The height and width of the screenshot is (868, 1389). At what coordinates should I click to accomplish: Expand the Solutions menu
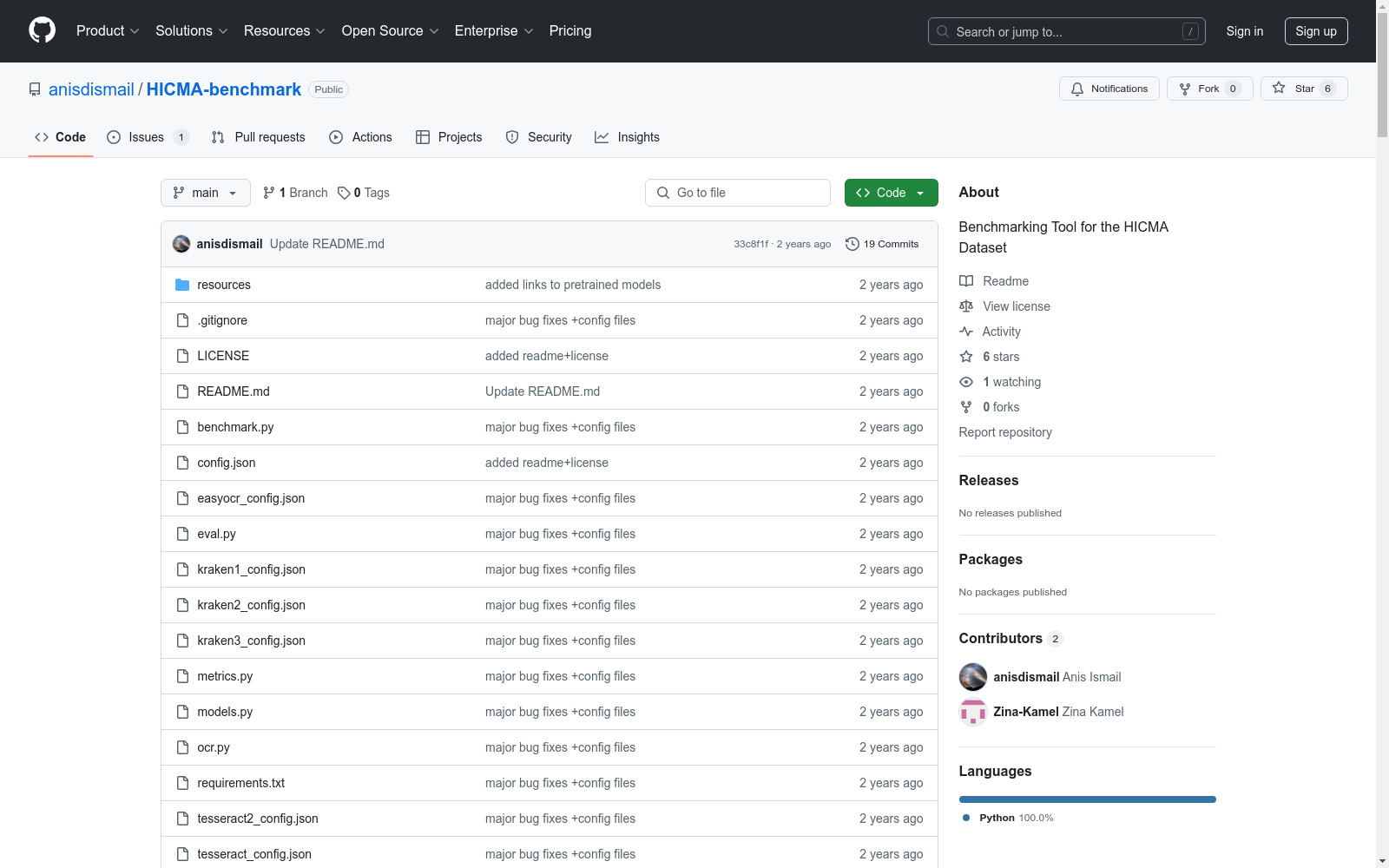pyautogui.click(x=192, y=30)
